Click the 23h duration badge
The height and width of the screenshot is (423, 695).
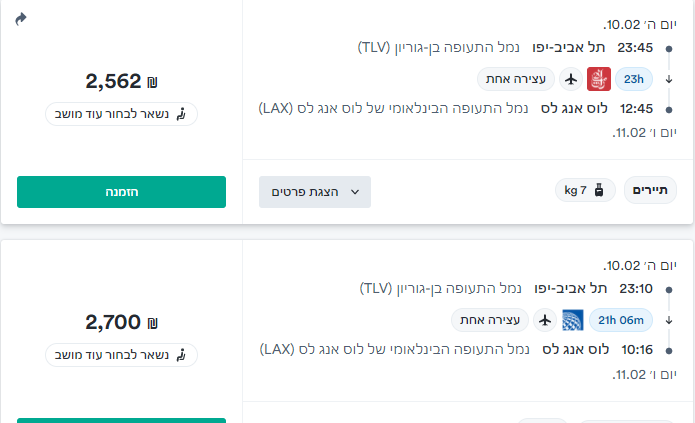pos(633,78)
